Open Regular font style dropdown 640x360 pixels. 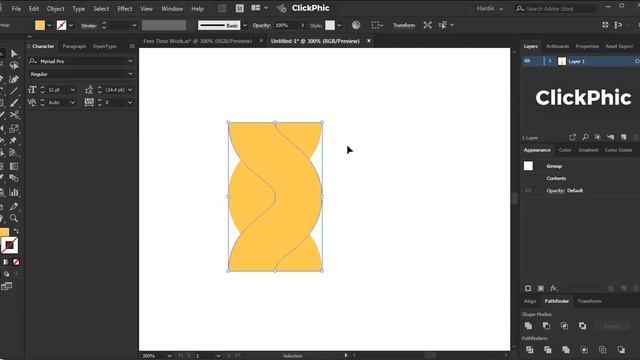coord(130,74)
